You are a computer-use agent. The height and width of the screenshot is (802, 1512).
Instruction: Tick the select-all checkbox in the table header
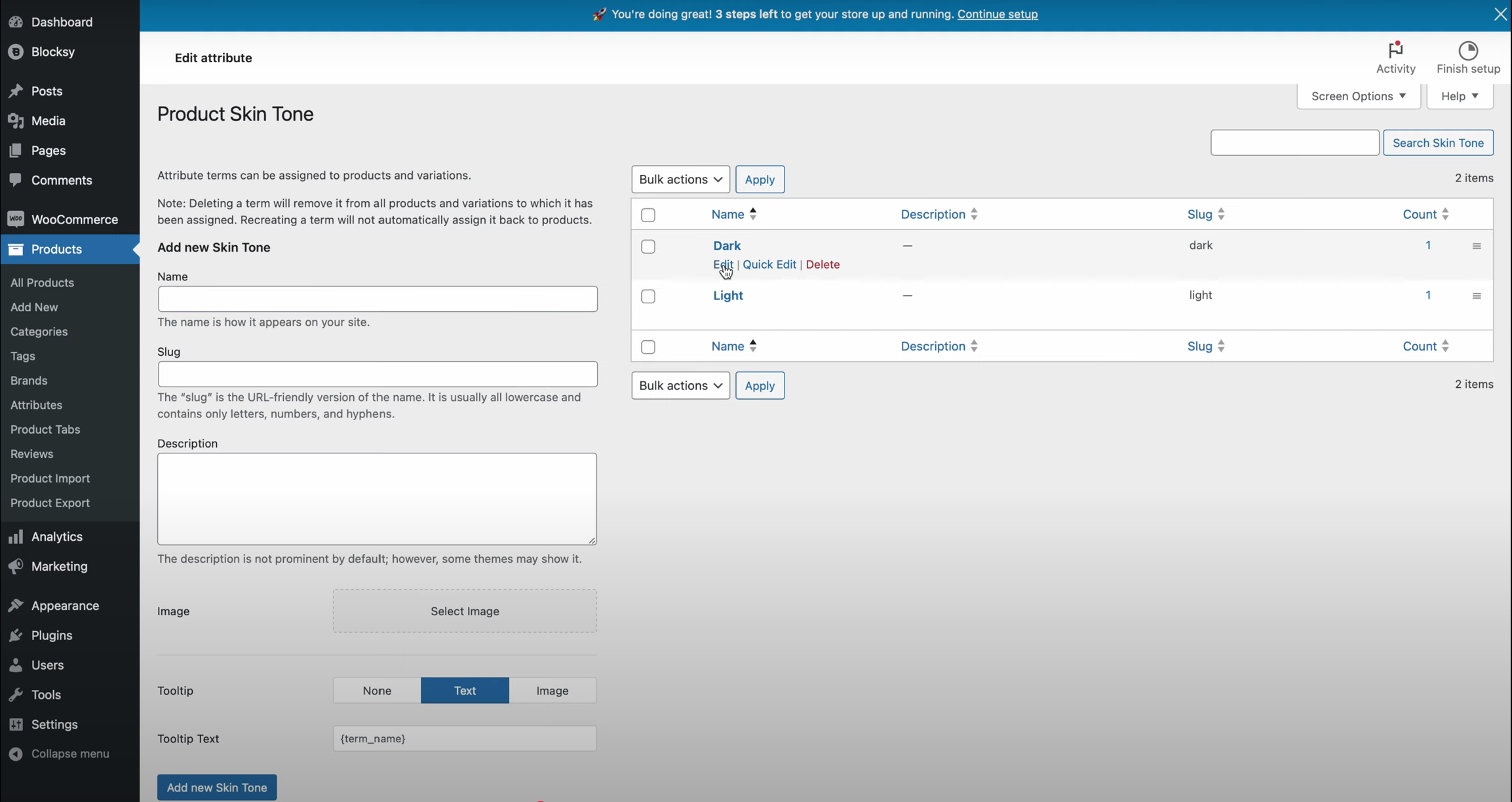pos(648,215)
